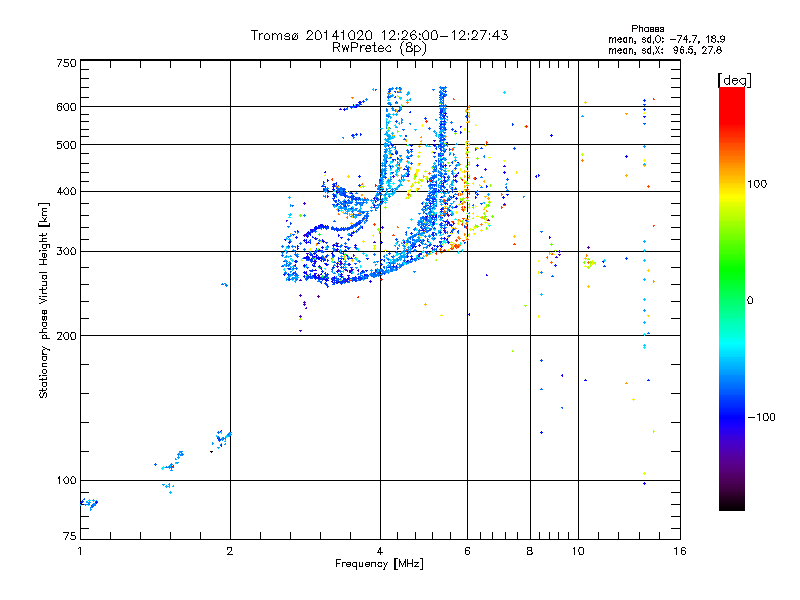Click the y-axis label '750'
Viewport: 800px width, 600px height.
[x=66, y=63]
